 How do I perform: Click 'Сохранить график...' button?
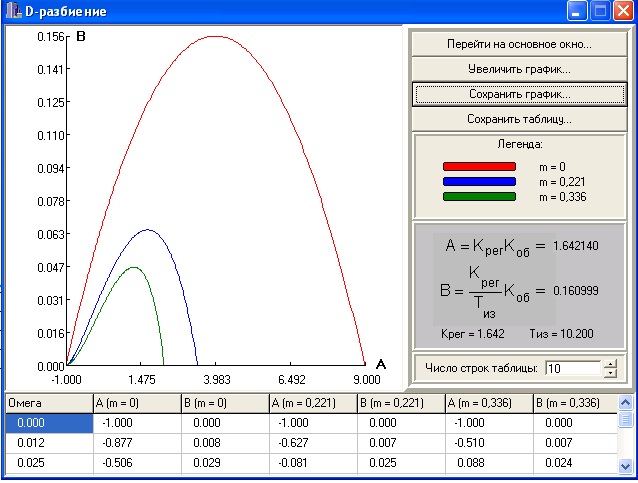click(519, 94)
